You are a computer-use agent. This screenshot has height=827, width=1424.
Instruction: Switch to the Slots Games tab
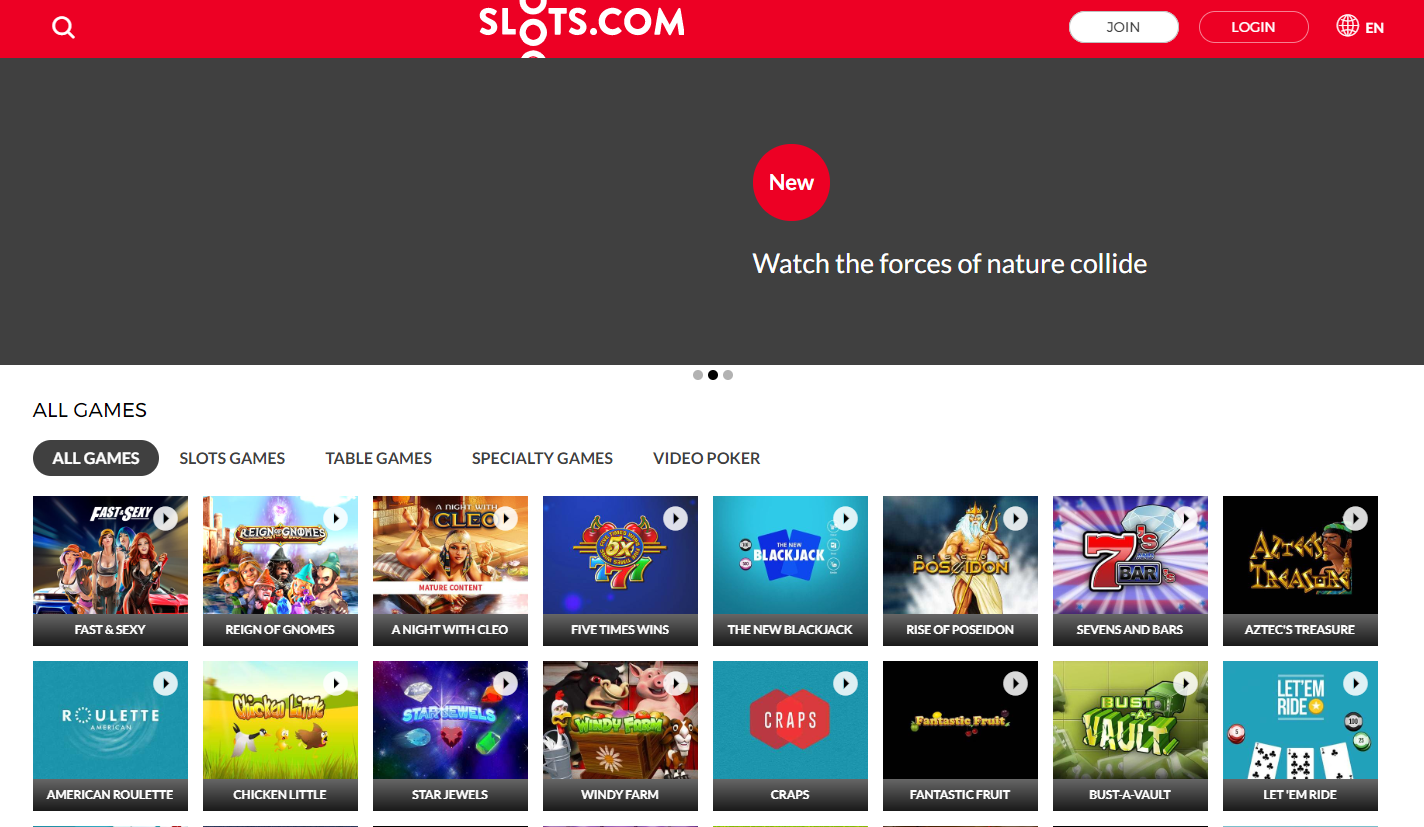(232, 458)
